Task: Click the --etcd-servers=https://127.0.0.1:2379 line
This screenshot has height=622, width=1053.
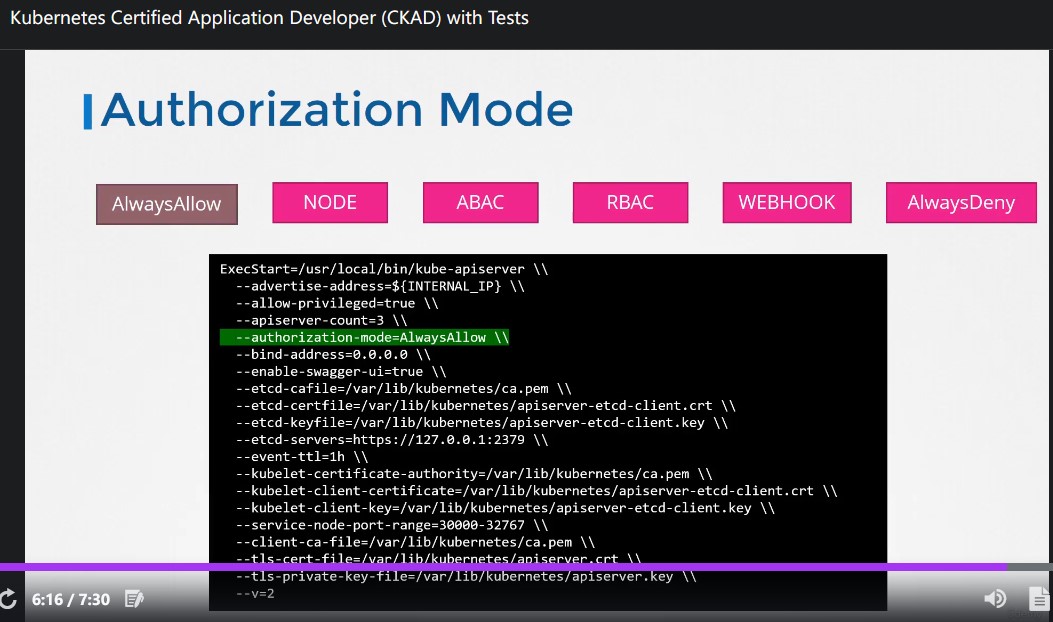Action: (x=392, y=439)
